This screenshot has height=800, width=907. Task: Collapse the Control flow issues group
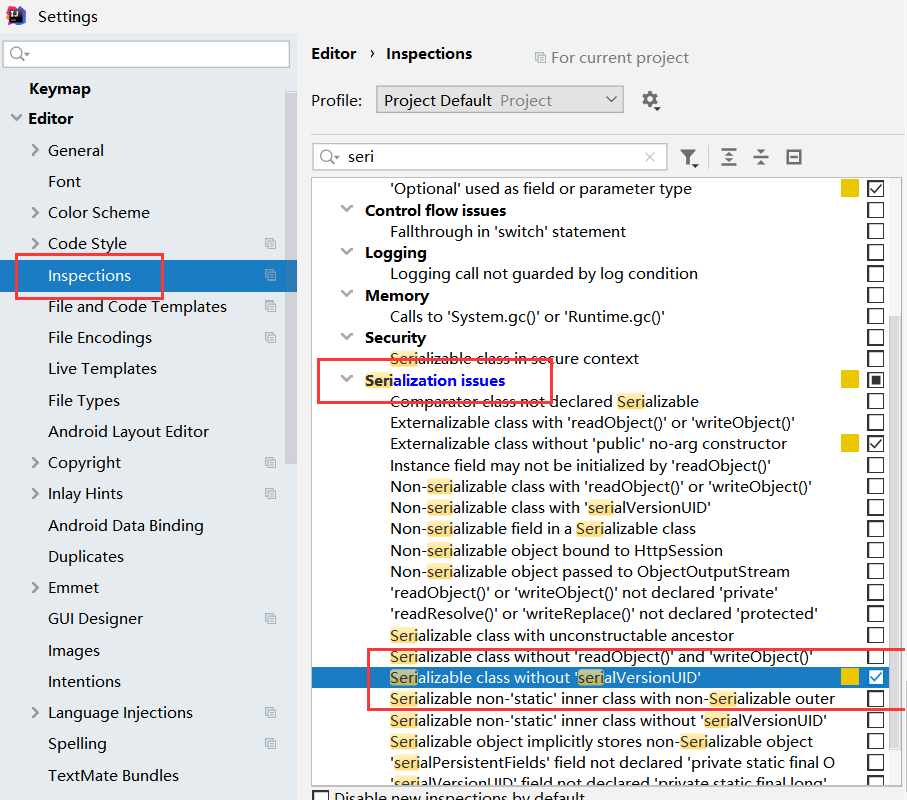[347, 209]
